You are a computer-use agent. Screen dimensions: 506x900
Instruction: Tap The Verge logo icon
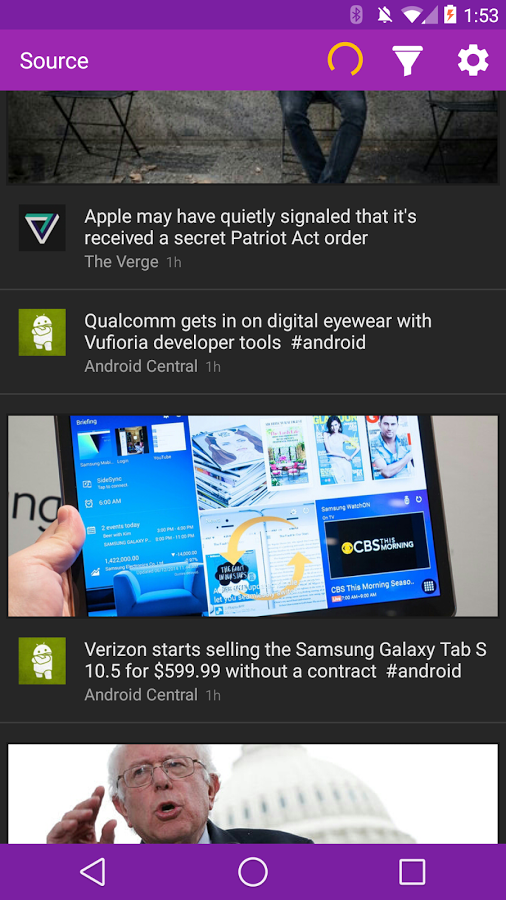[42, 228]
